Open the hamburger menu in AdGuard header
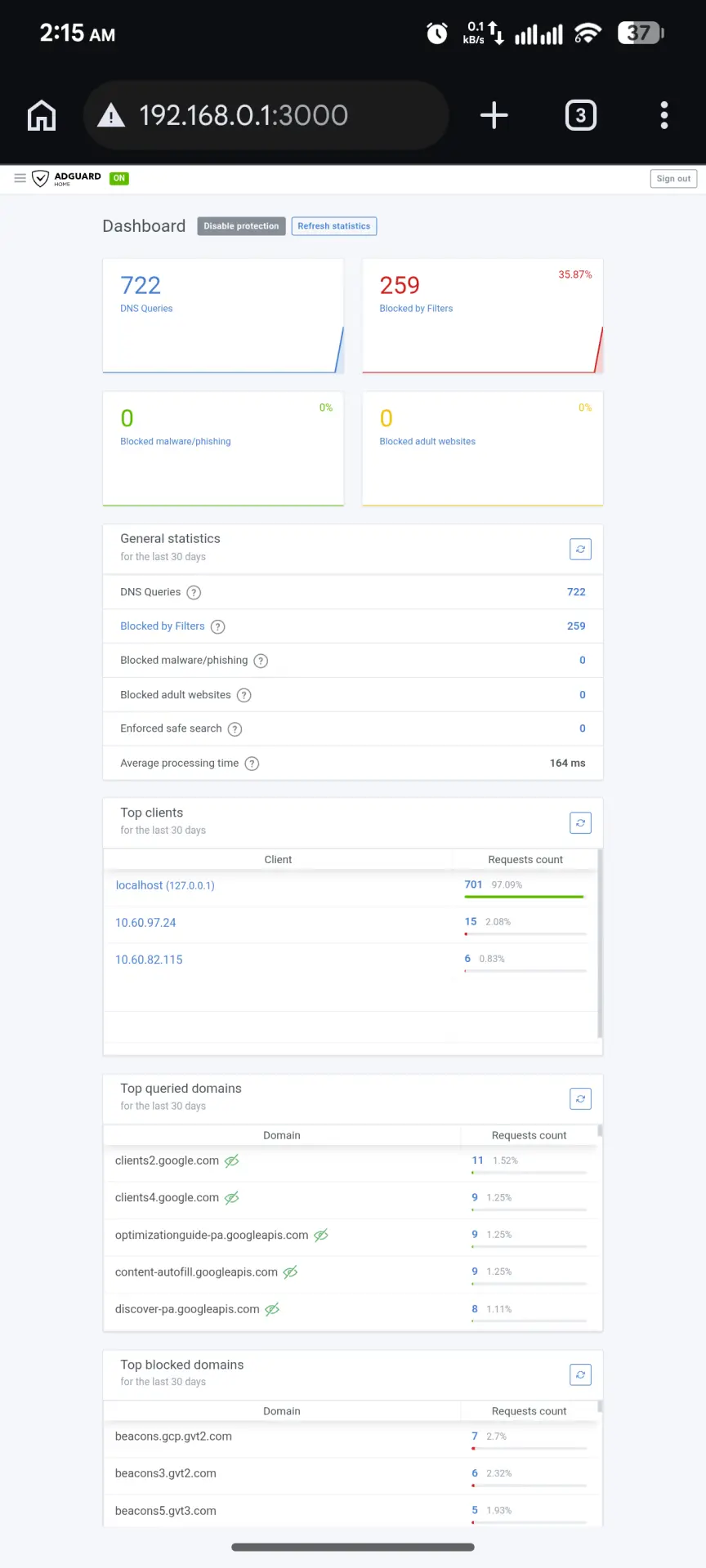 [20, 178]
